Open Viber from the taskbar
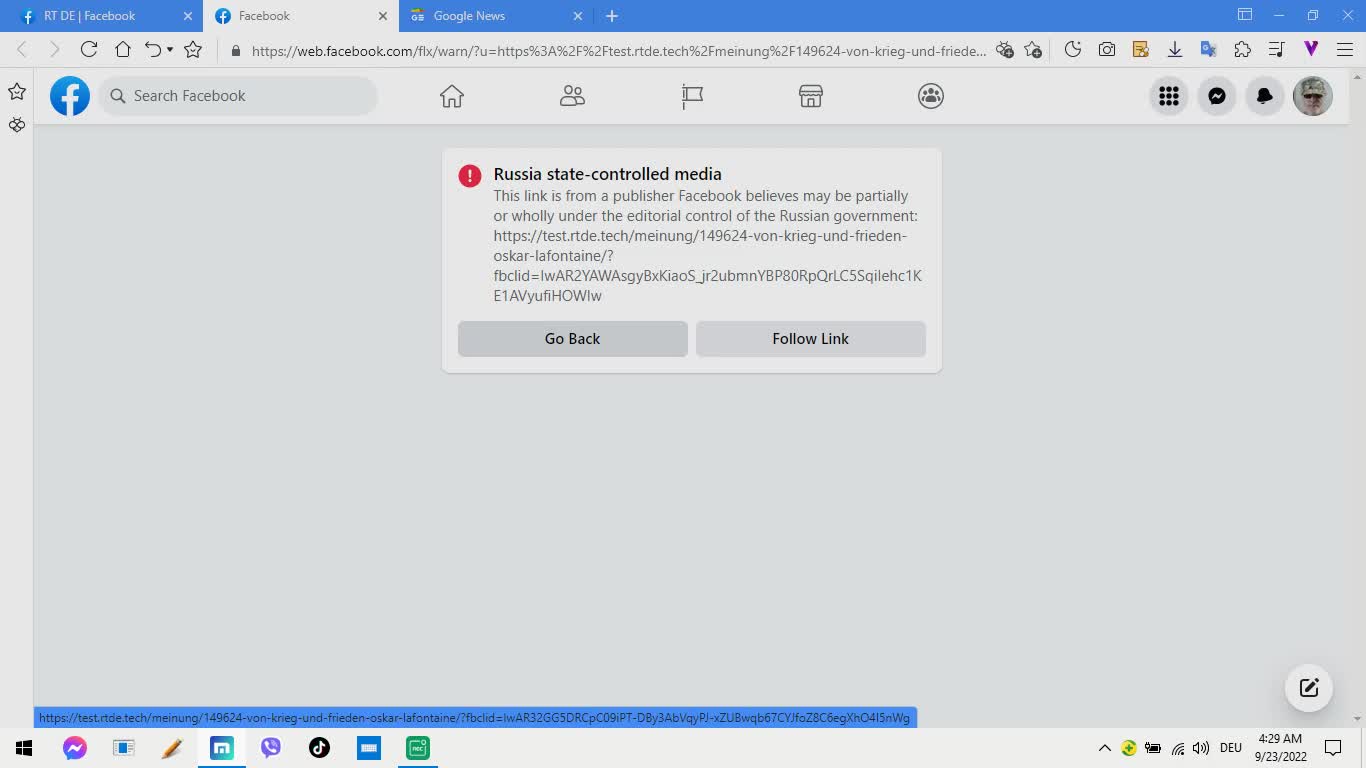The height and width of the screenshot is (768, 1366). (270, 748)
